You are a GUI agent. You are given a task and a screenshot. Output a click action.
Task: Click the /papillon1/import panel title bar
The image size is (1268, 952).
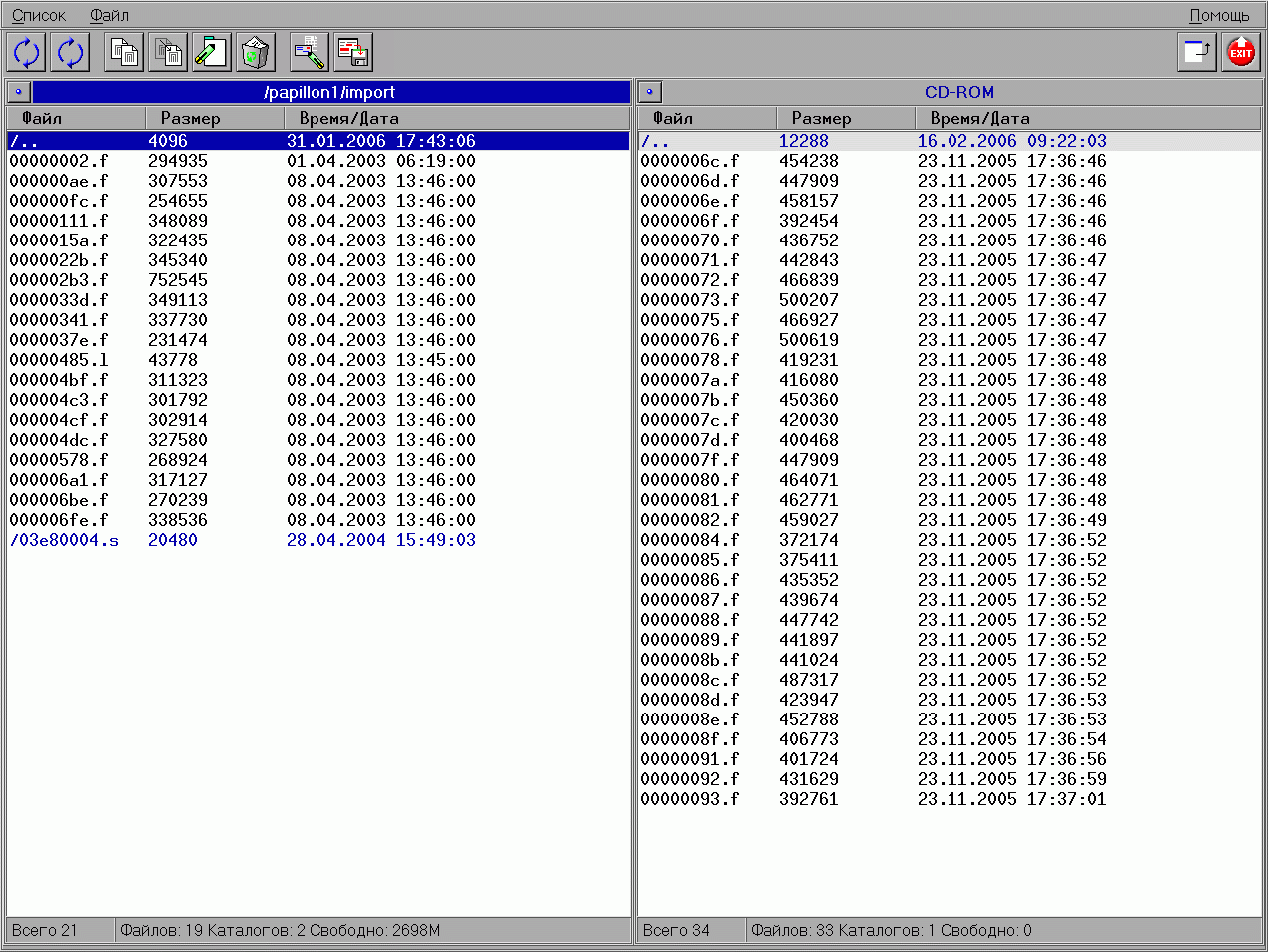330,92
